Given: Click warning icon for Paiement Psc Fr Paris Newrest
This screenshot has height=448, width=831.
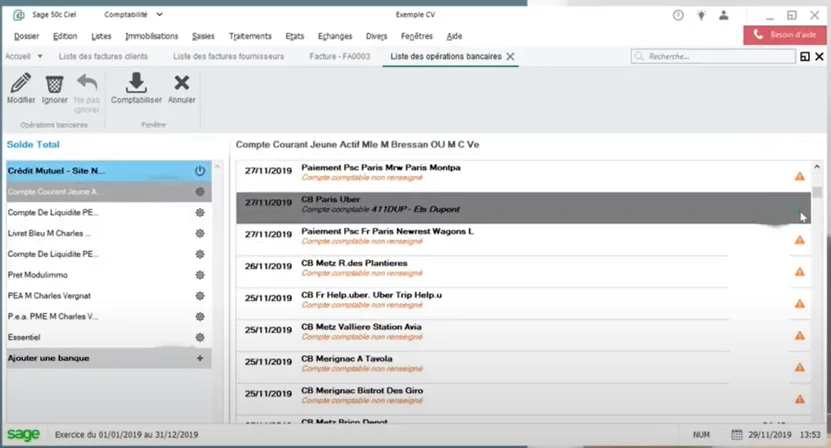Looking at the screenshot, I should coord(800,240).
